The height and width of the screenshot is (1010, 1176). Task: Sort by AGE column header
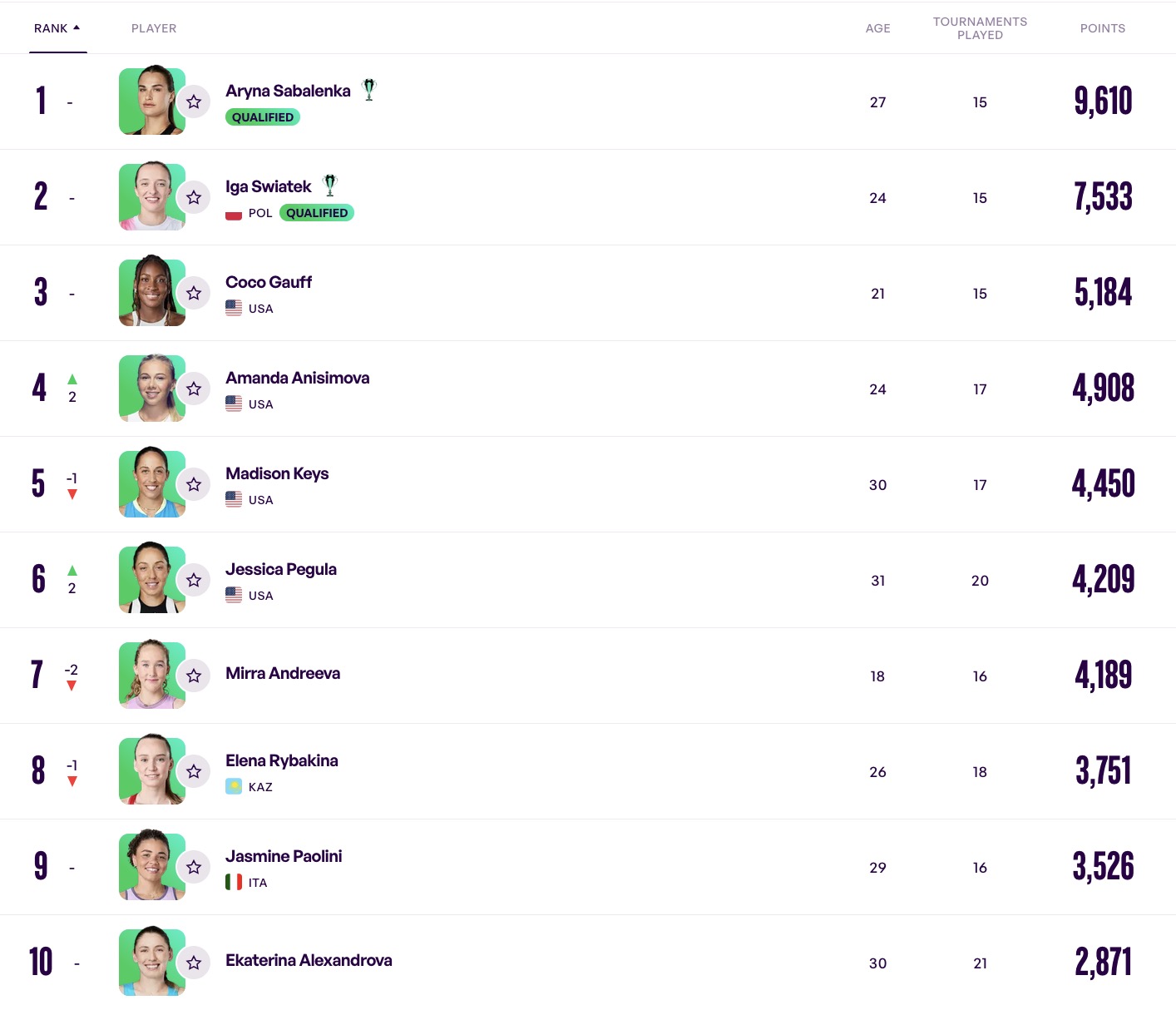[x=877, y=28]
